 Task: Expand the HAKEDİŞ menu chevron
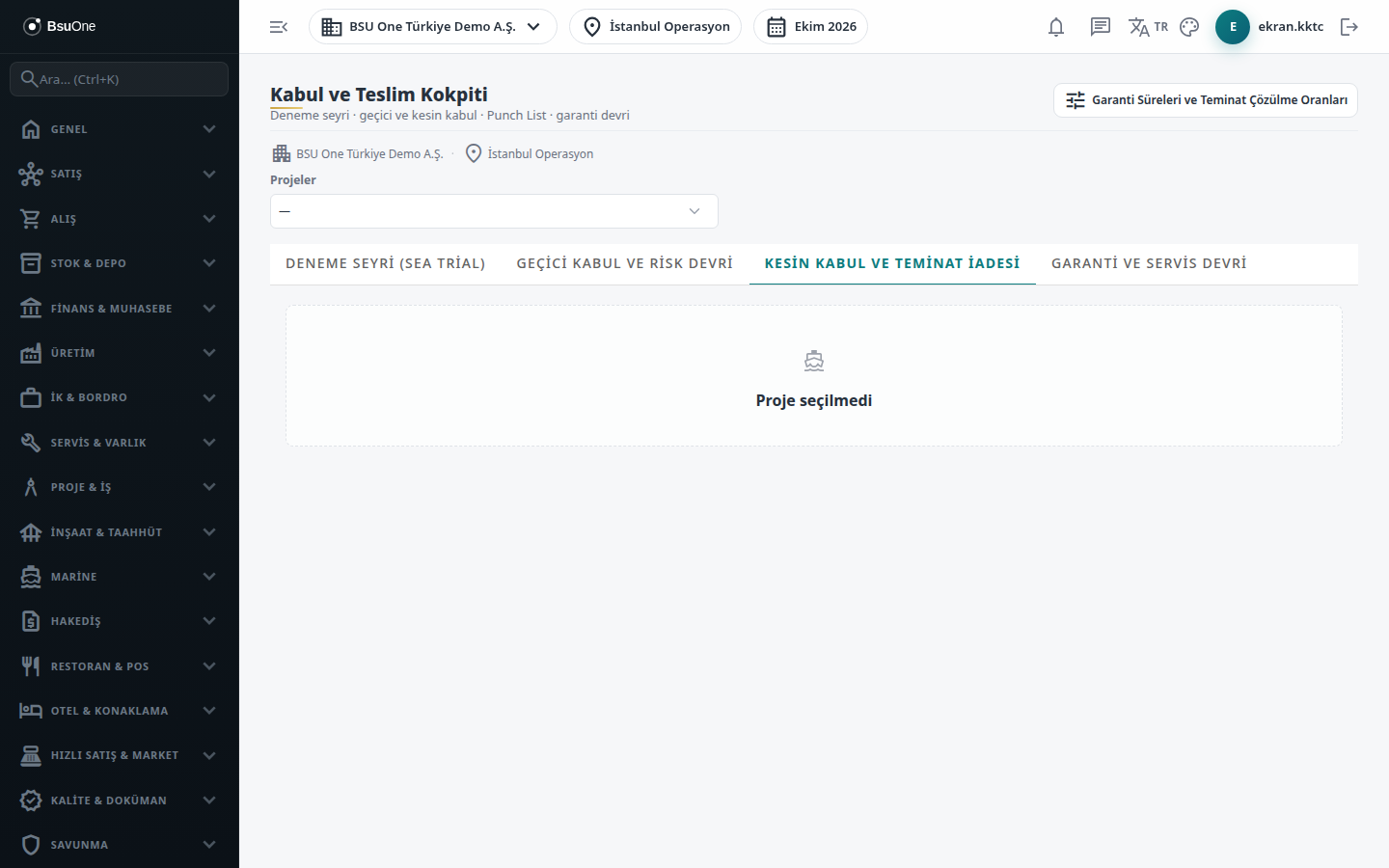pyautogui.click(x=209, y=621)
